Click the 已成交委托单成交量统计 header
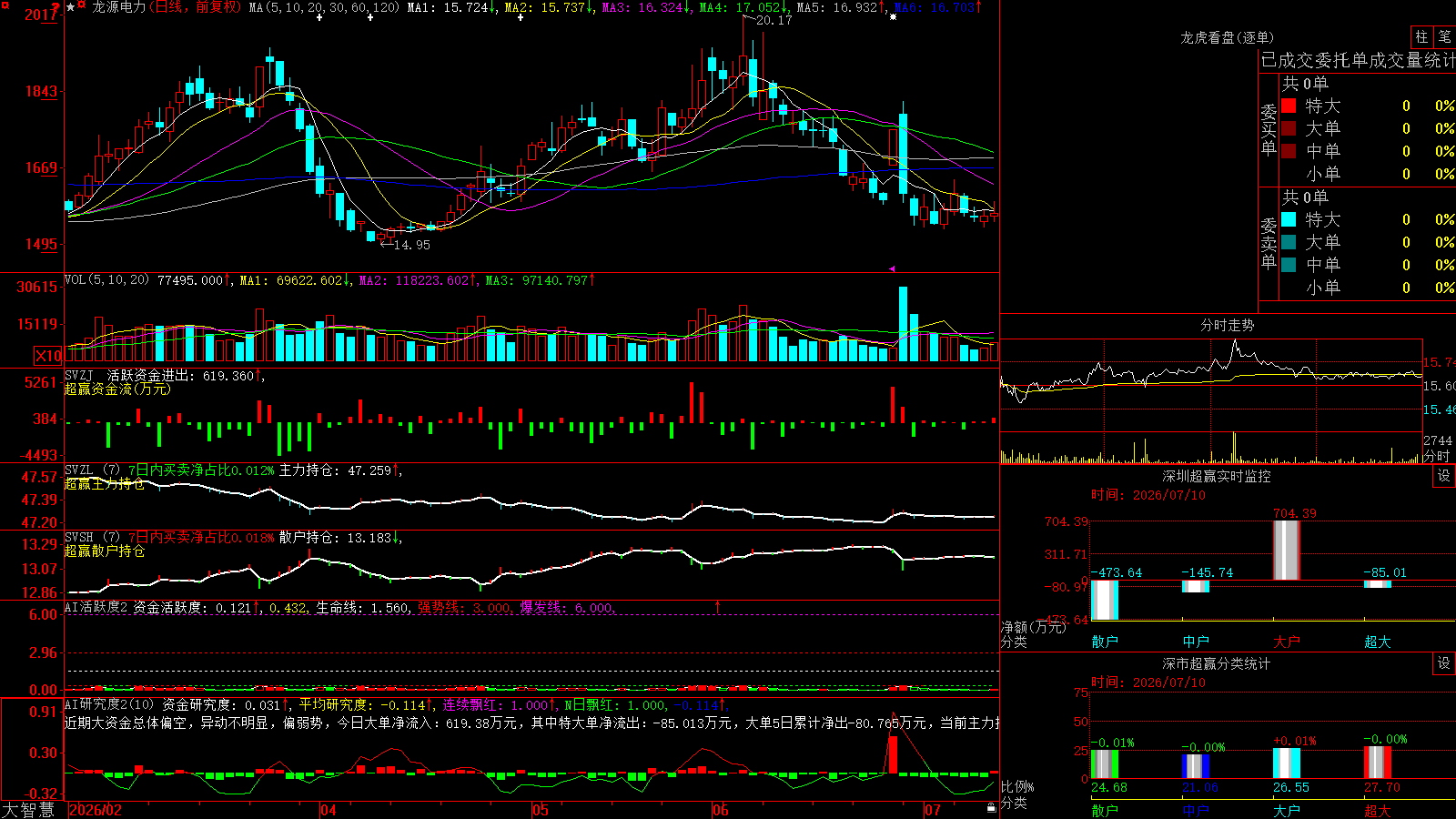The width and height of the screenshot is (1456, 819). (x=1358, y=60)
